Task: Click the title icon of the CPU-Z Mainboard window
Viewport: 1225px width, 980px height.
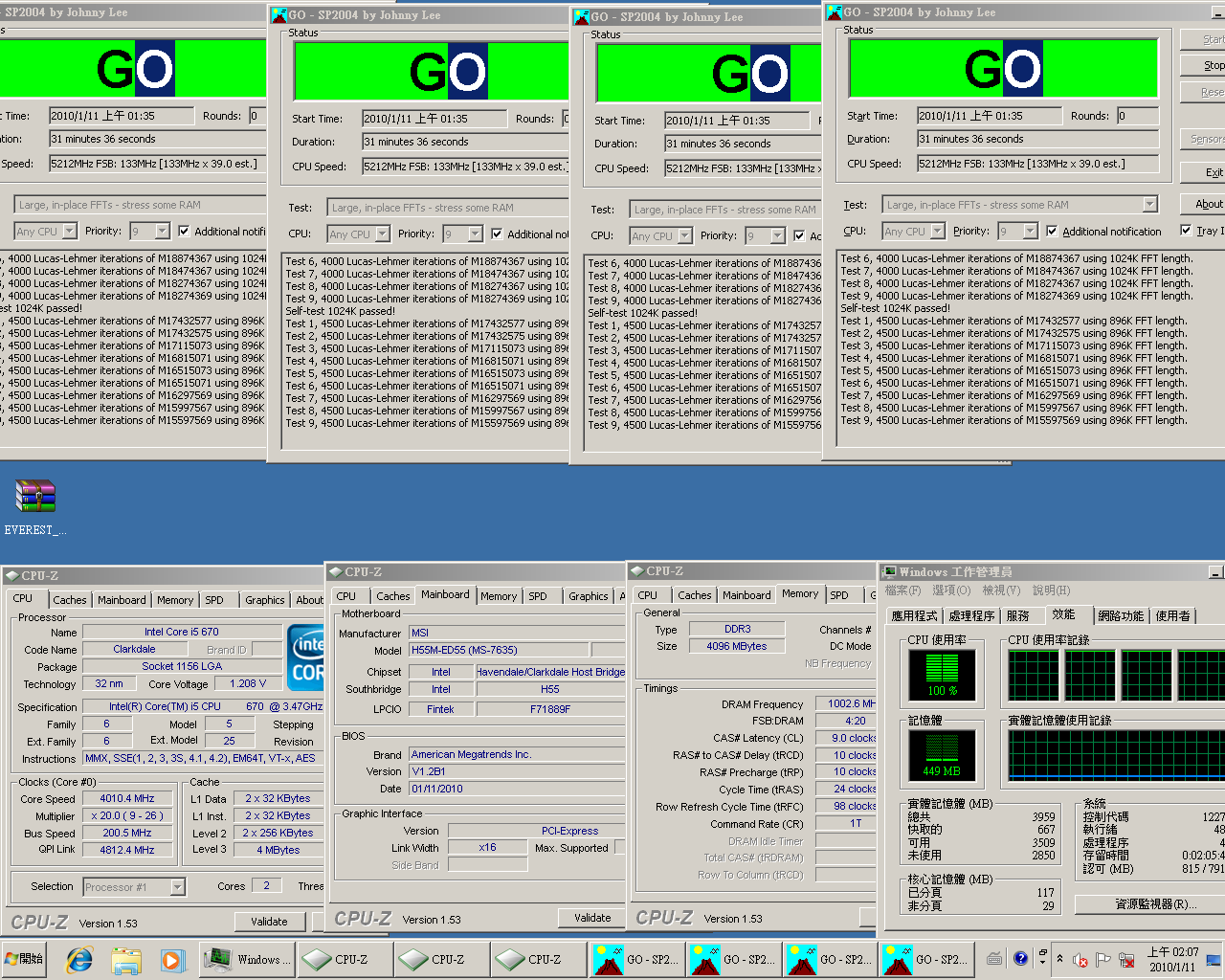Action: point(336,572)
